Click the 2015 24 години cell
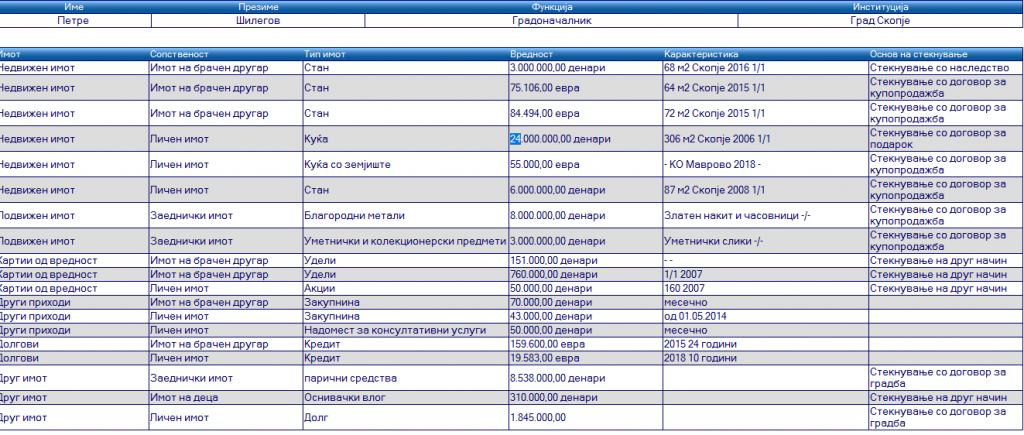The image size is (1024, 435). tap(765, 344)
